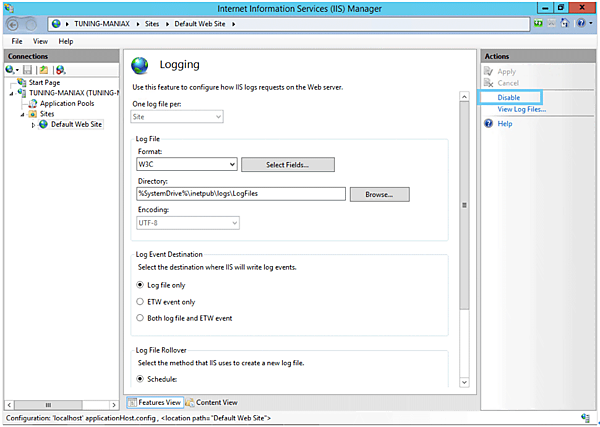The image size is (600, 427).
Task: Click the help question mark icon in top toolbar
Action: coord(579,22)
